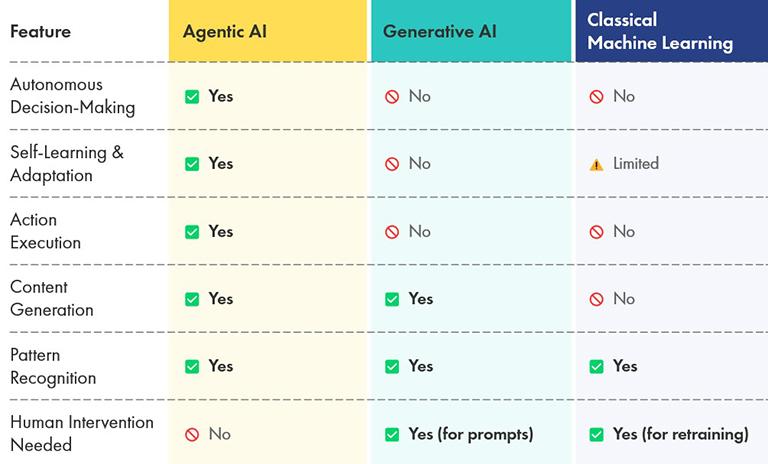Click the Self-Learning & Adaptation row label

click(x=67, y=164)
